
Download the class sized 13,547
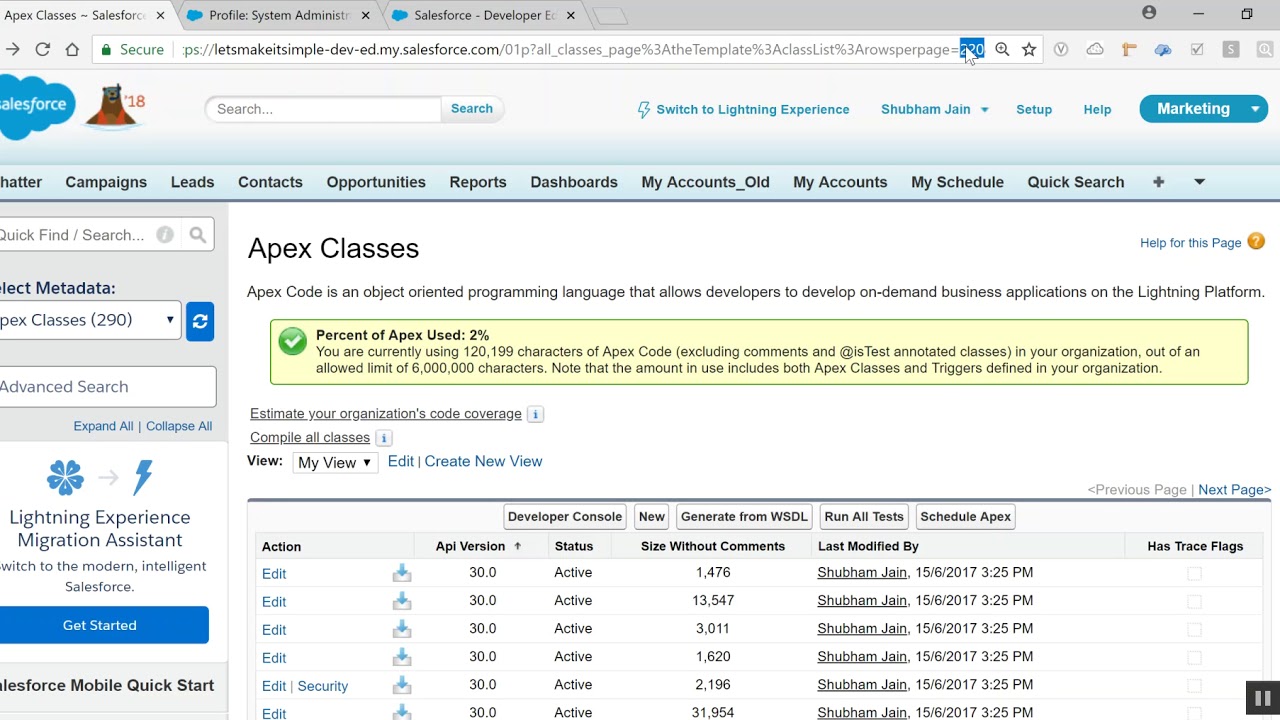[x=402, y=601]
